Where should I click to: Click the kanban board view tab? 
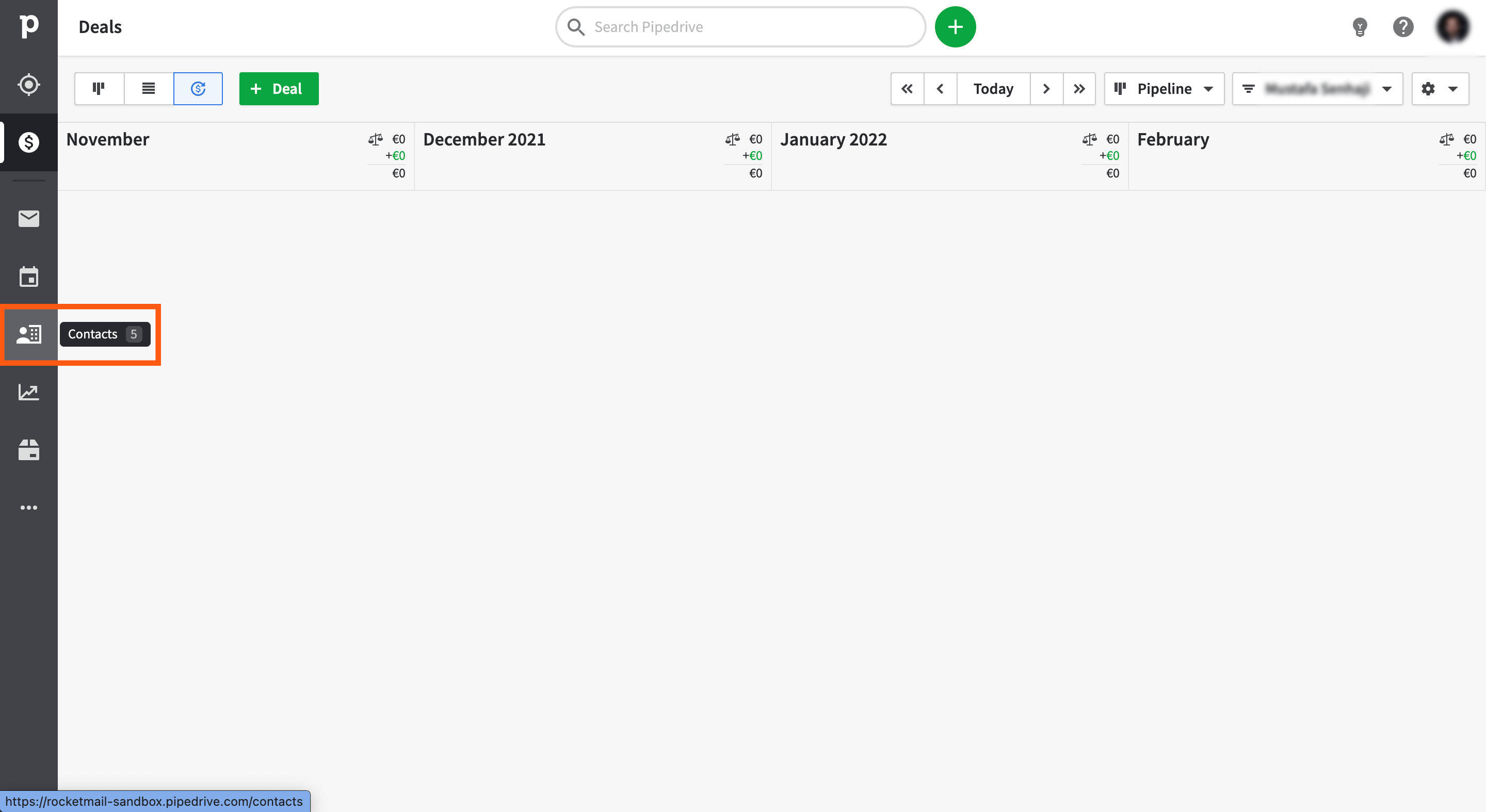99,89
